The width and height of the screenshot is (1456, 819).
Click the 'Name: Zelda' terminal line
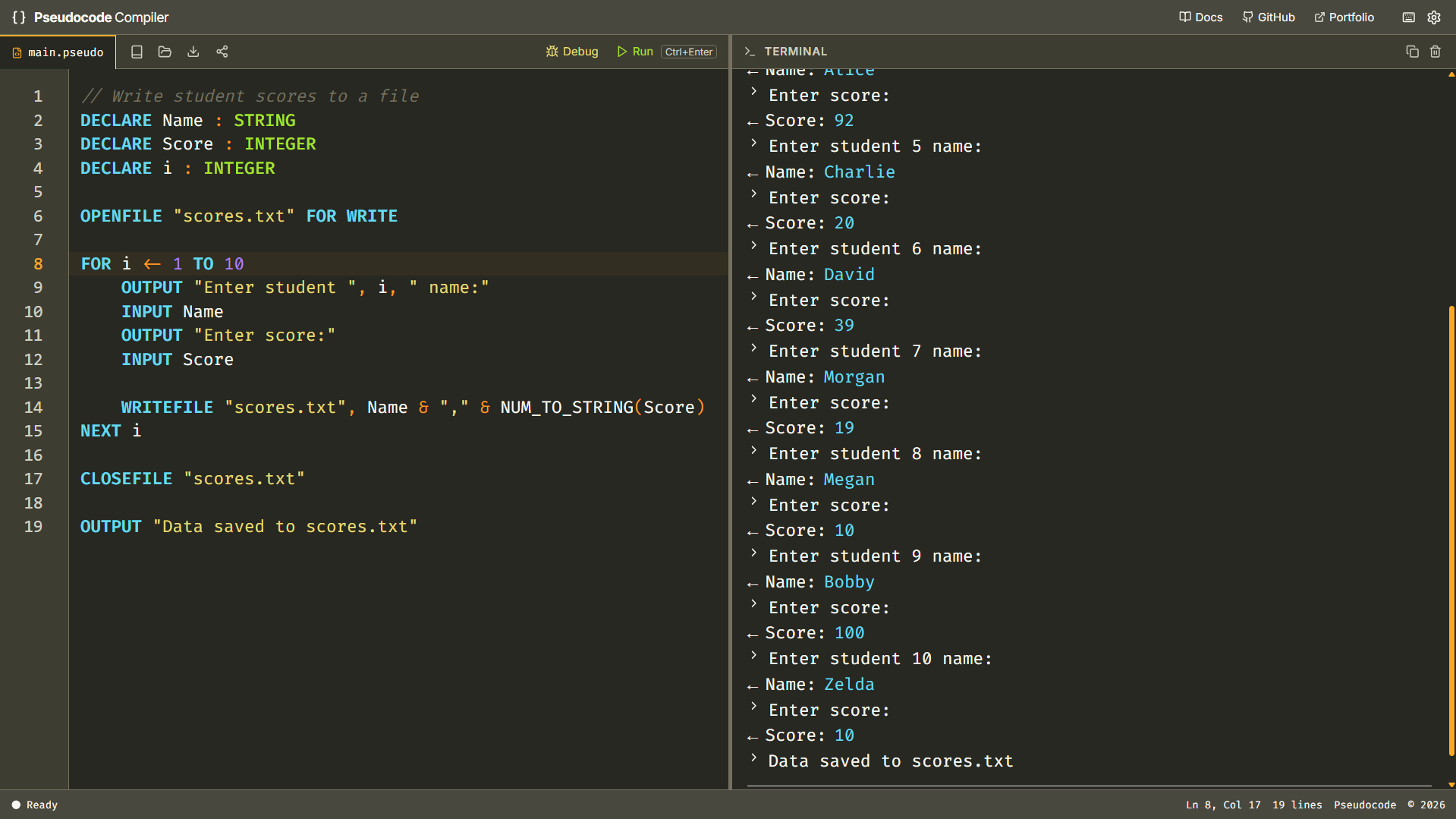pyautogui.click(x=819, y=685)
